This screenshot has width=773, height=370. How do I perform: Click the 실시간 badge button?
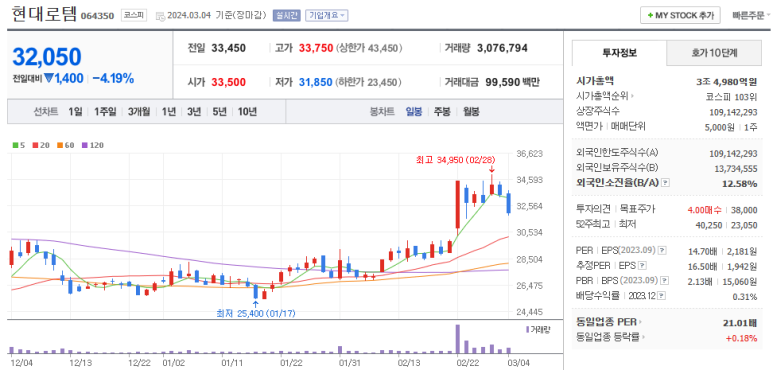286,15
